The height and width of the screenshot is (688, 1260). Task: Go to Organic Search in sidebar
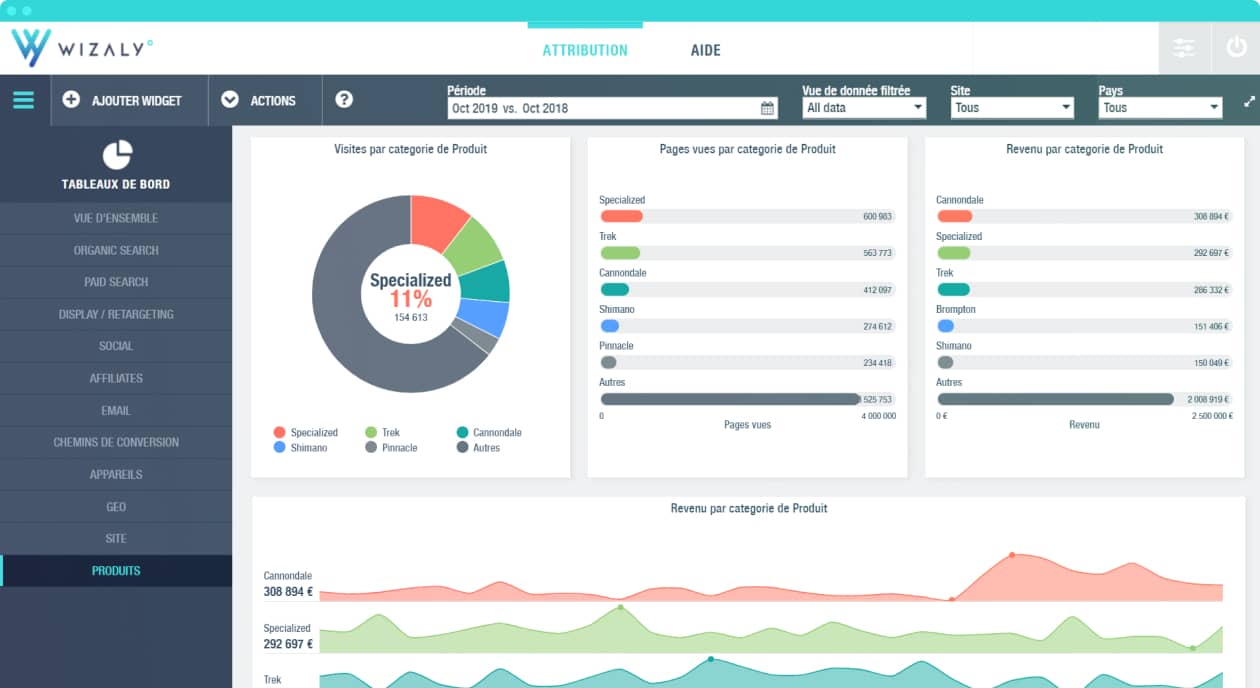[x=116, y=250]
